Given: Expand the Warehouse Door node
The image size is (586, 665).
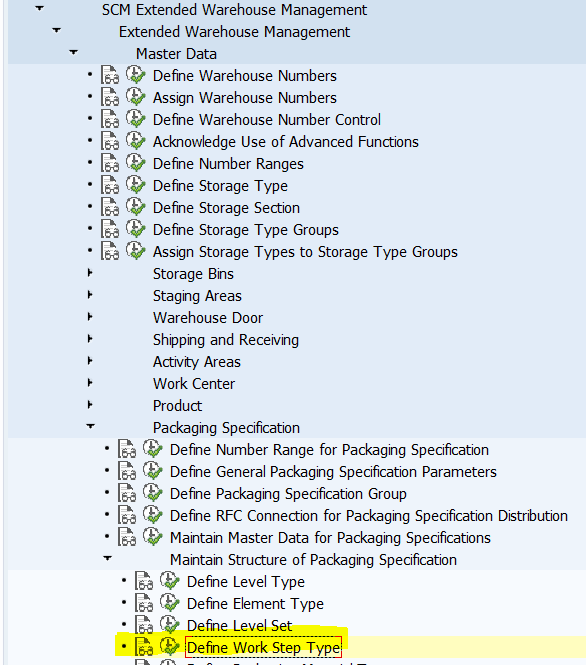Looking at the screenshot, I should point(89,317).
